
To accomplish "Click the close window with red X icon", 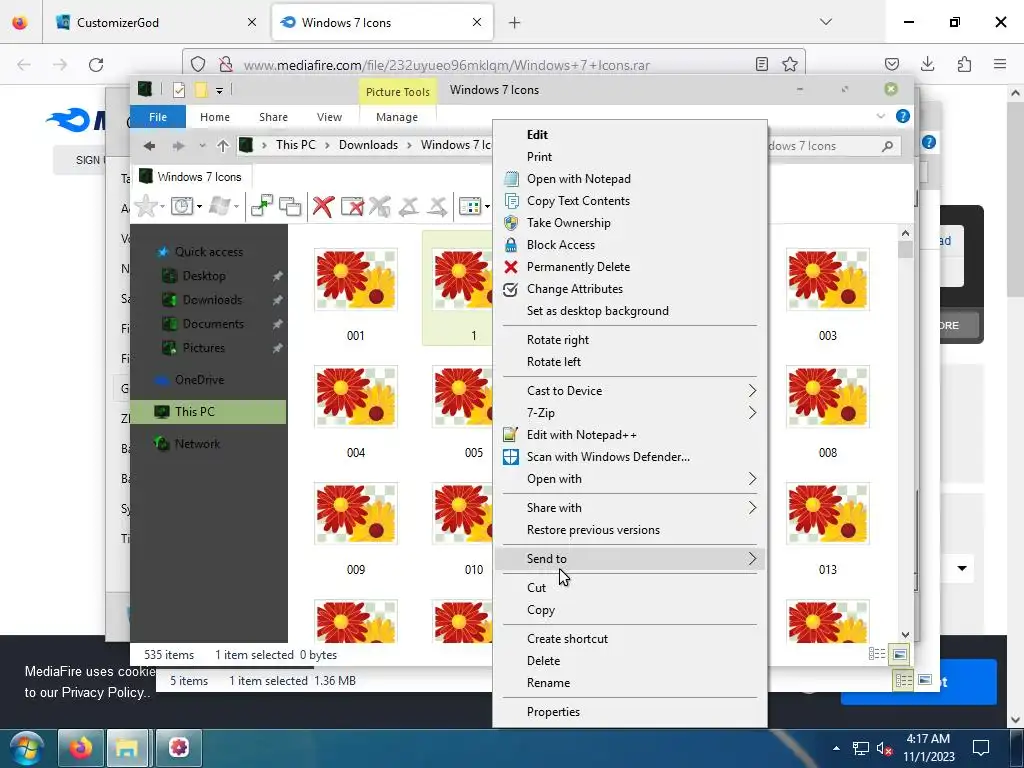I will click(x=352, y=206).
